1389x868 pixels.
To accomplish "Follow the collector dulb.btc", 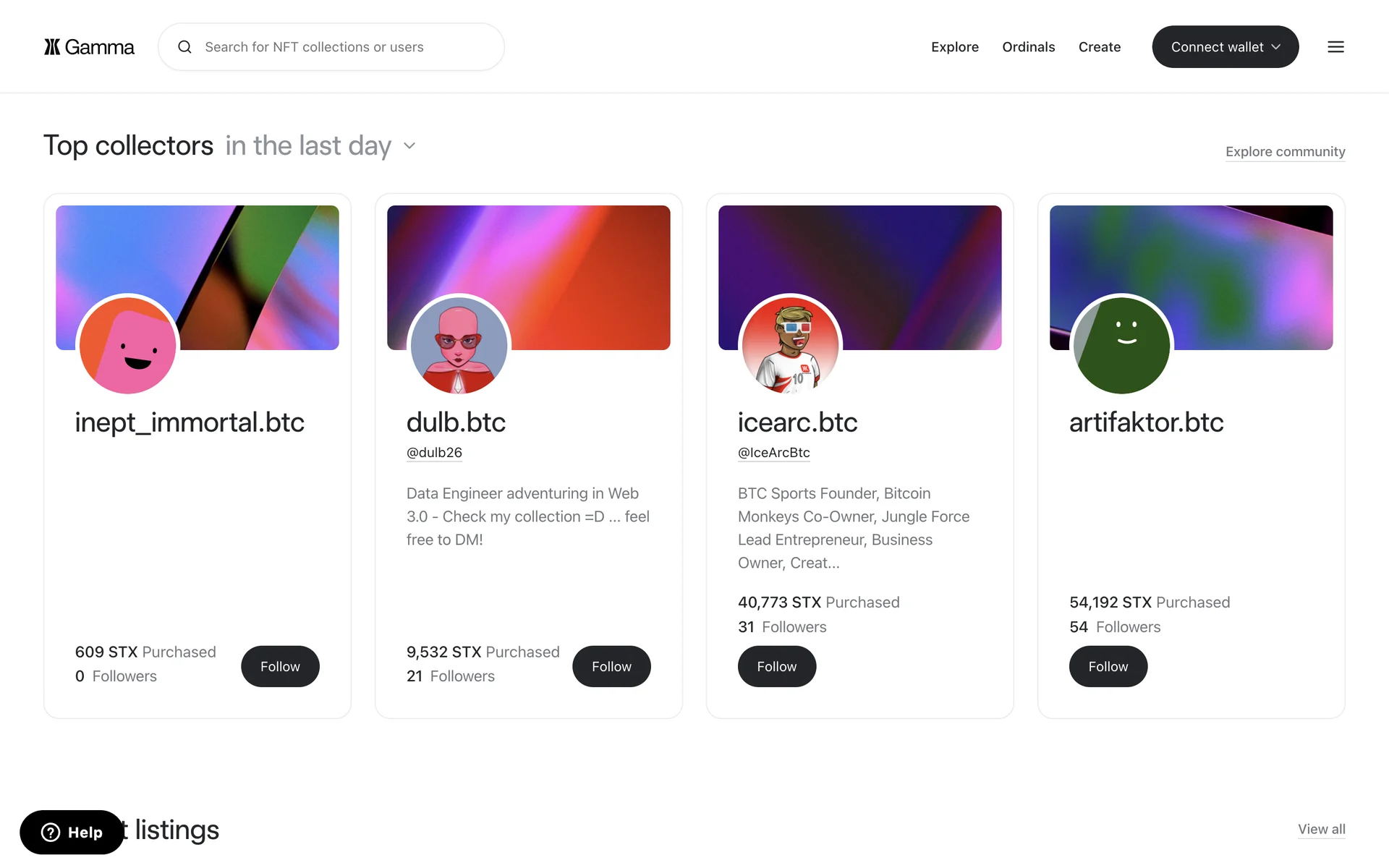I will [611, 666].
